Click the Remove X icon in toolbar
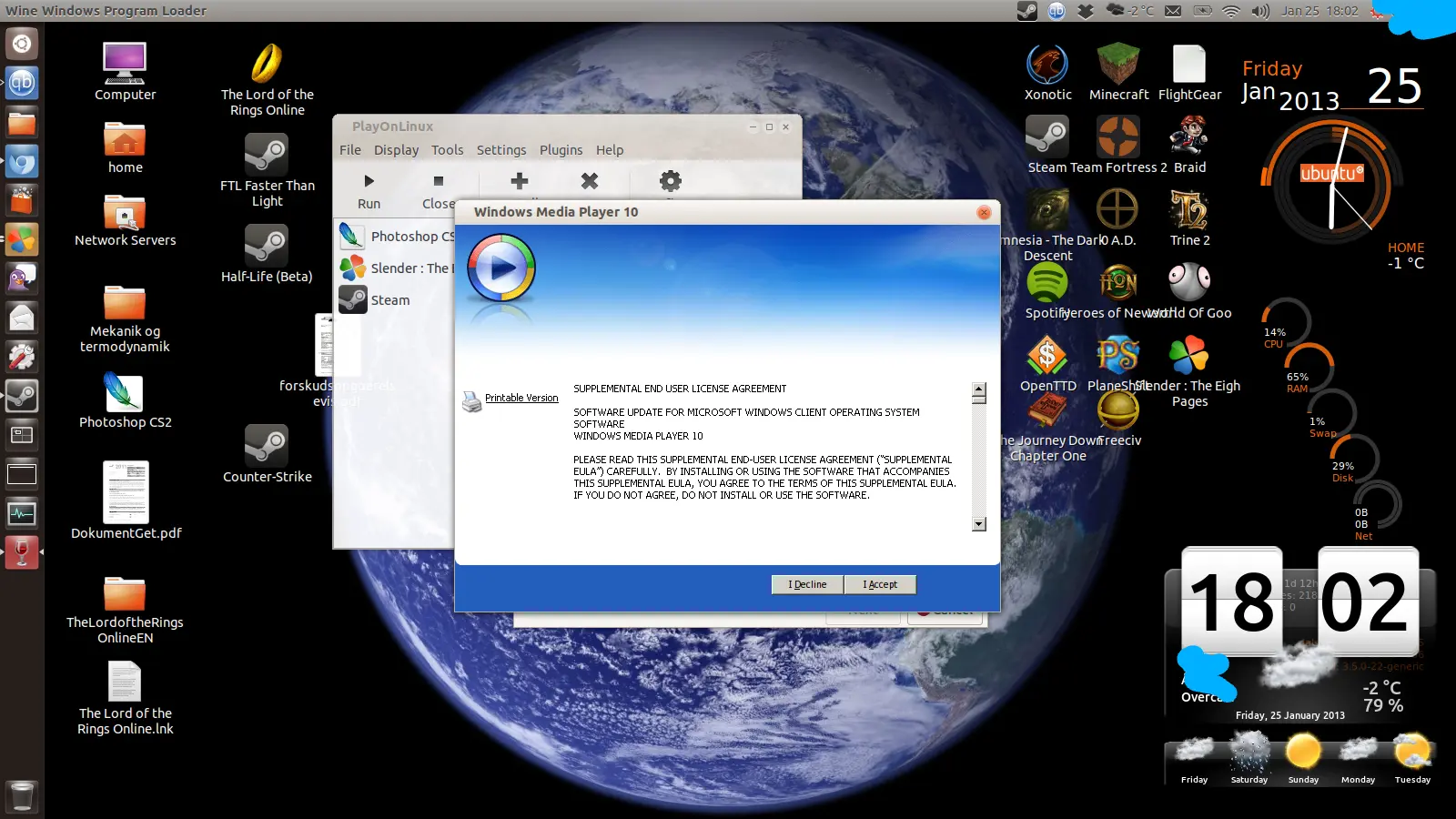The height and width of the screenshot is (819, 1456). coord(590,181)
